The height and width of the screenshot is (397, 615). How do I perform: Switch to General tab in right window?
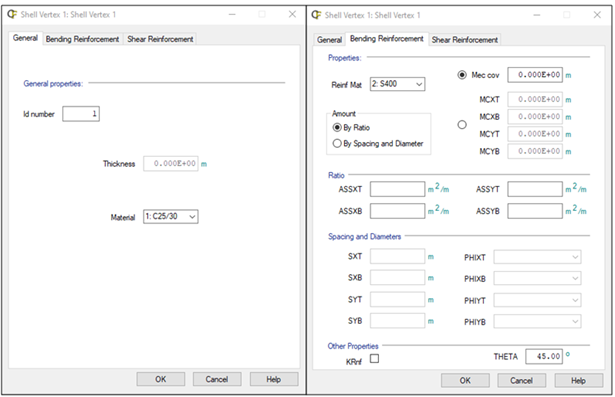click(x=329, y=40)
